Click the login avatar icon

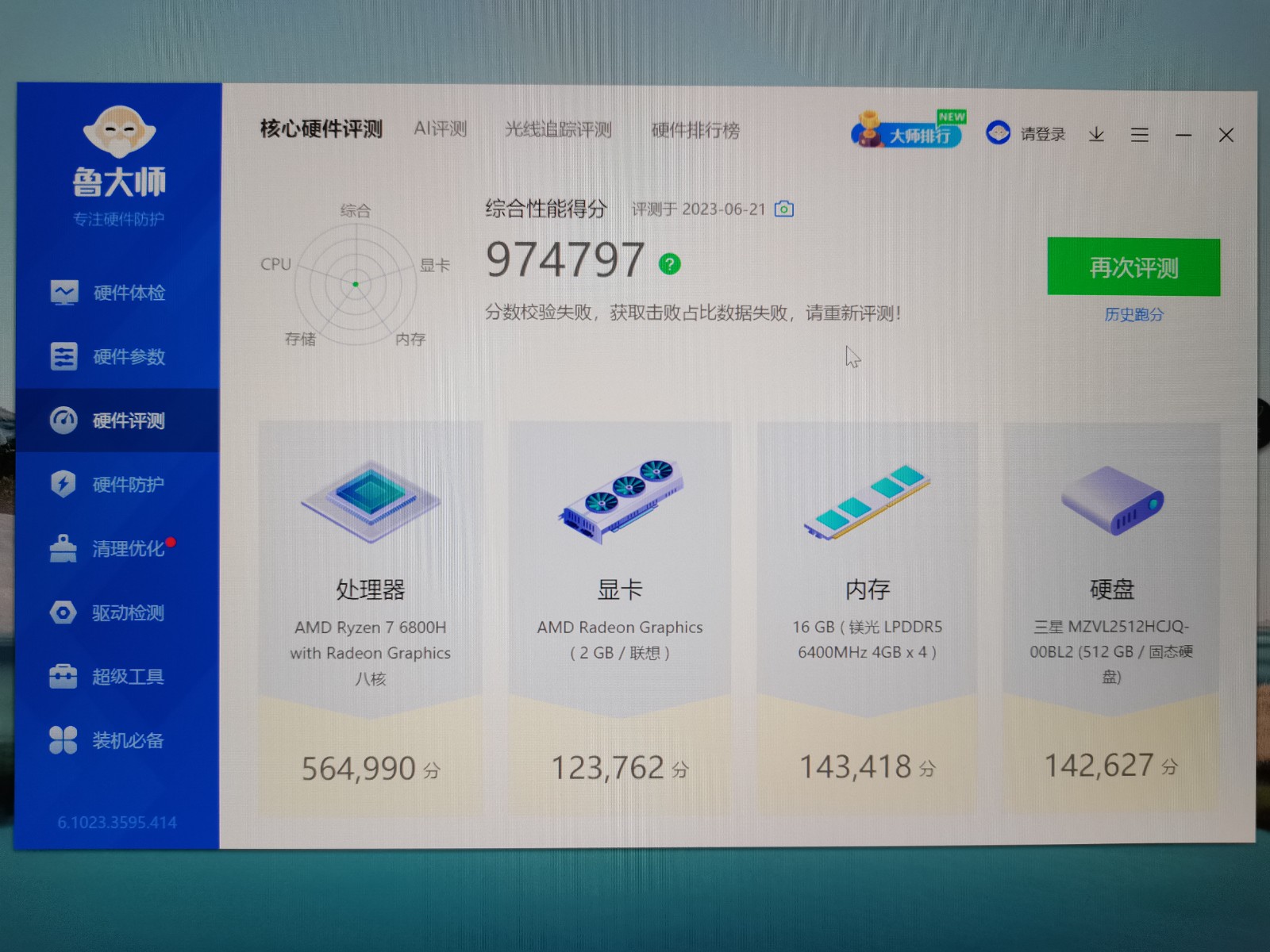[x=998, y=132]
